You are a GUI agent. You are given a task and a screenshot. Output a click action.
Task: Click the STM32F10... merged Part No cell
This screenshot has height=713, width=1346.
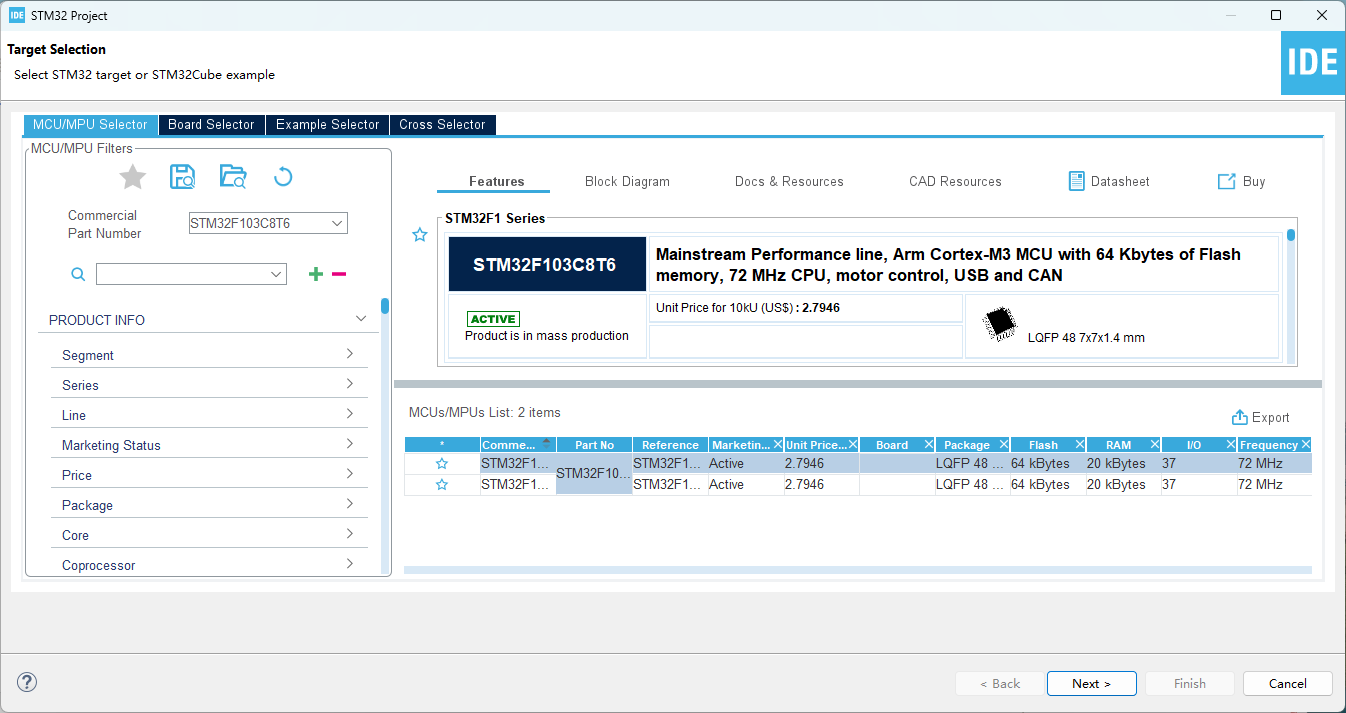[x=594, y=474]
